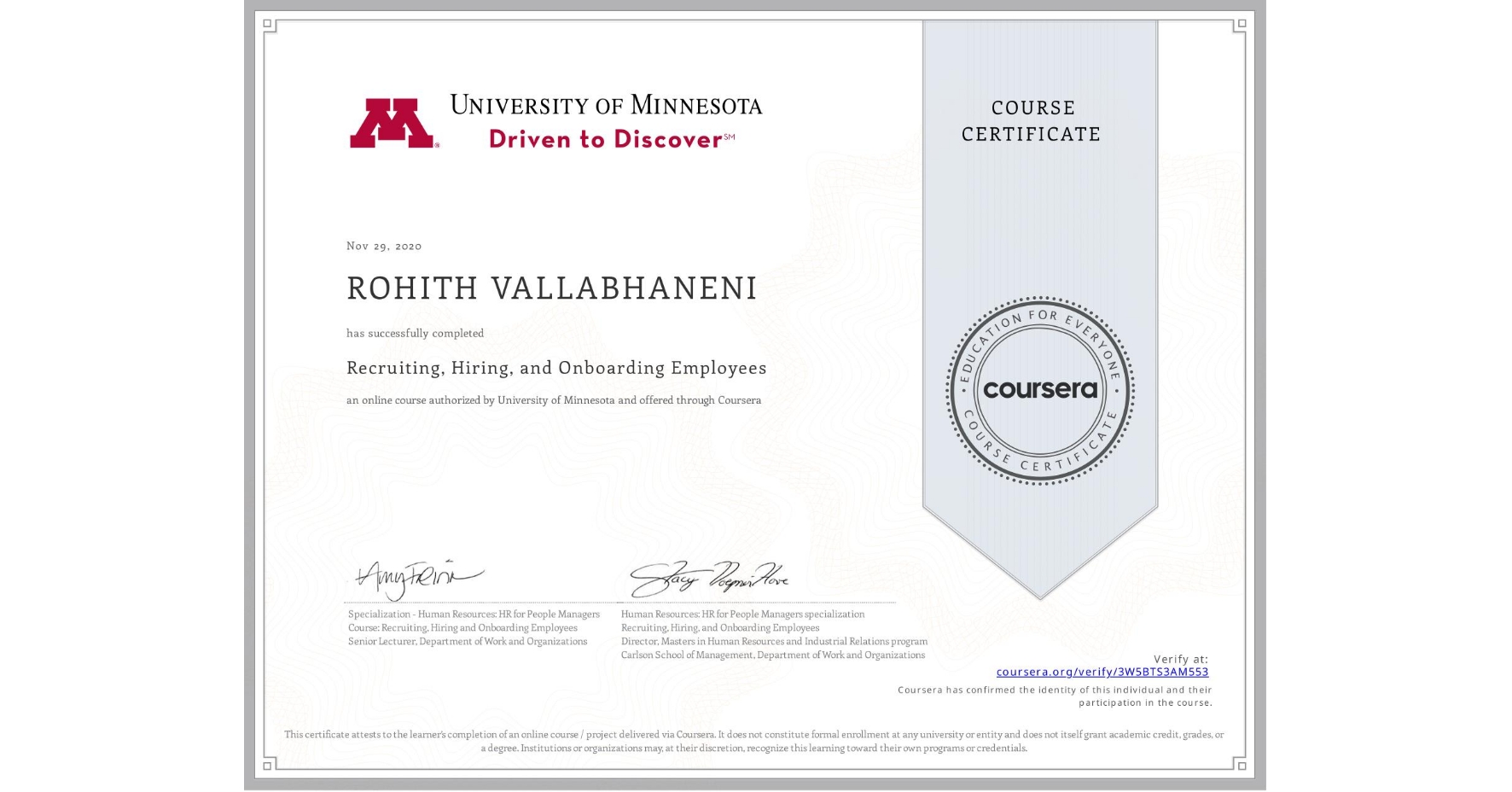Click the name ROHITH VALLABHANENI
The height and width of the screenshot is (792, 1512).
[551, 288]
